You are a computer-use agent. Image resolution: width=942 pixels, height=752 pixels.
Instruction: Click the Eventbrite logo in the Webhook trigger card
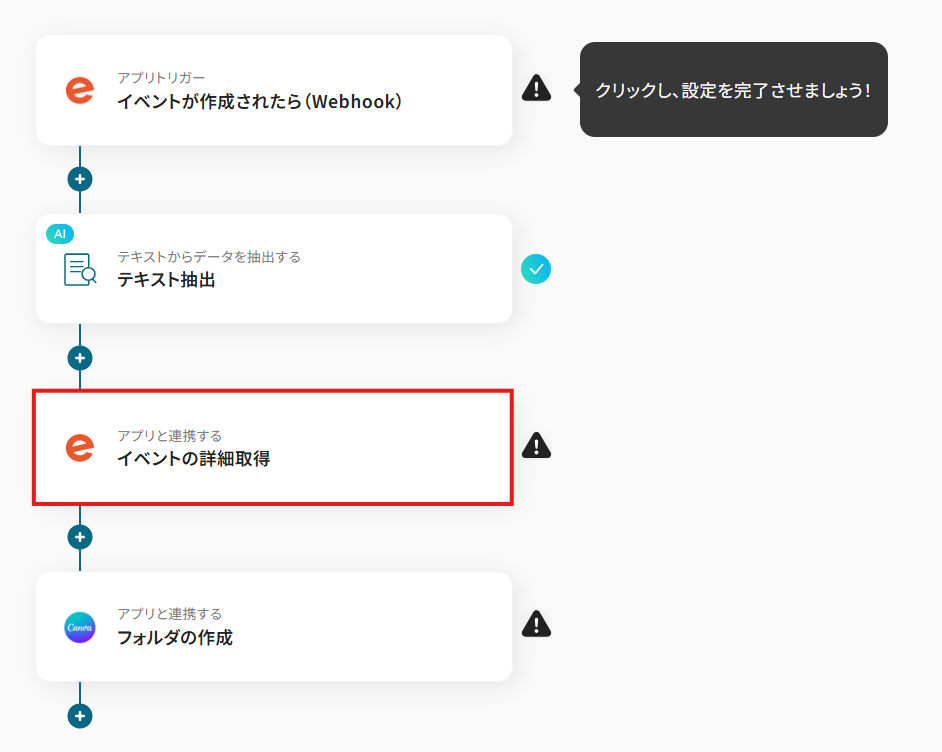(x=80, y=90)
